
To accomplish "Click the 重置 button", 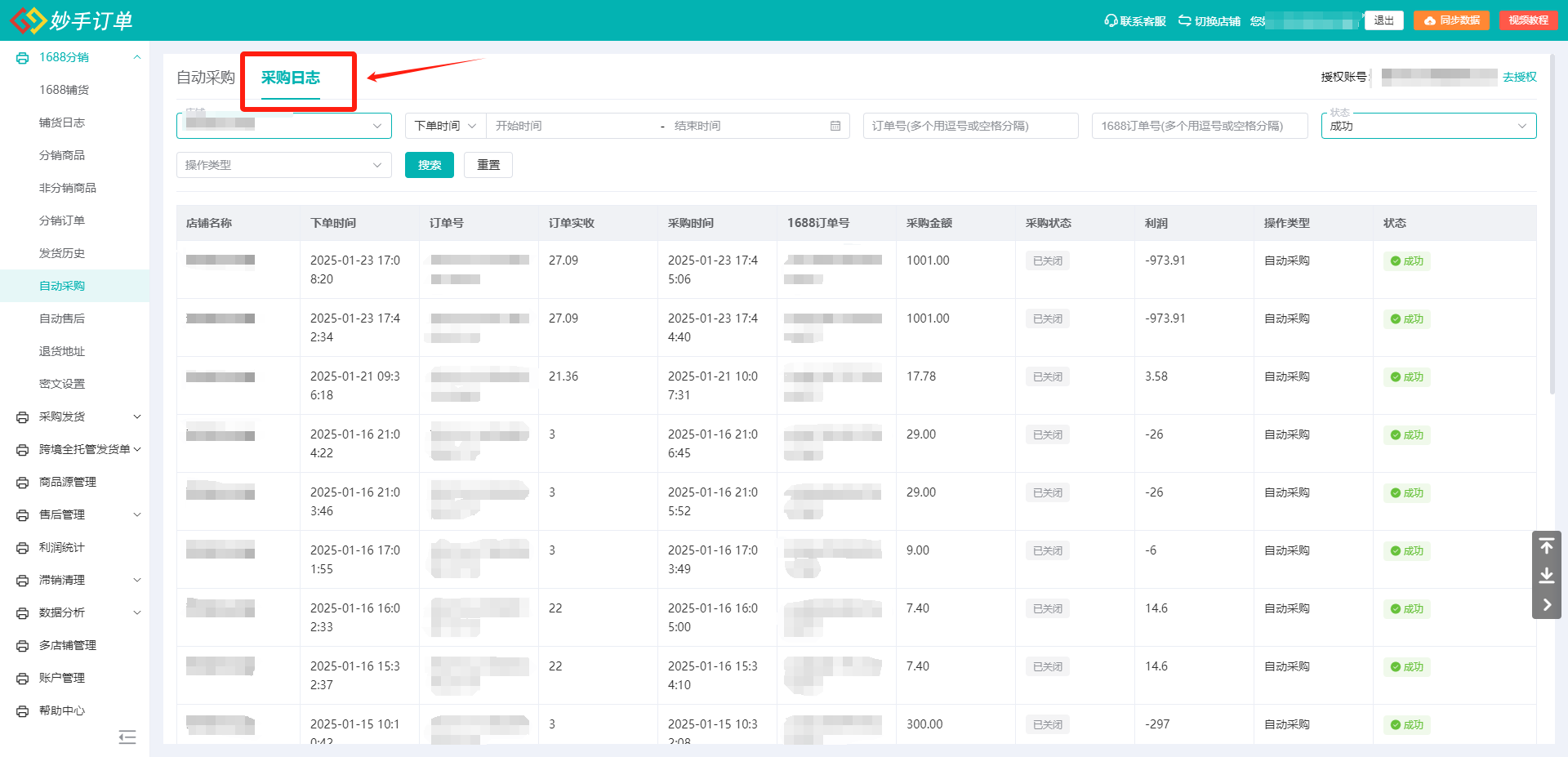I will (488, 165).
